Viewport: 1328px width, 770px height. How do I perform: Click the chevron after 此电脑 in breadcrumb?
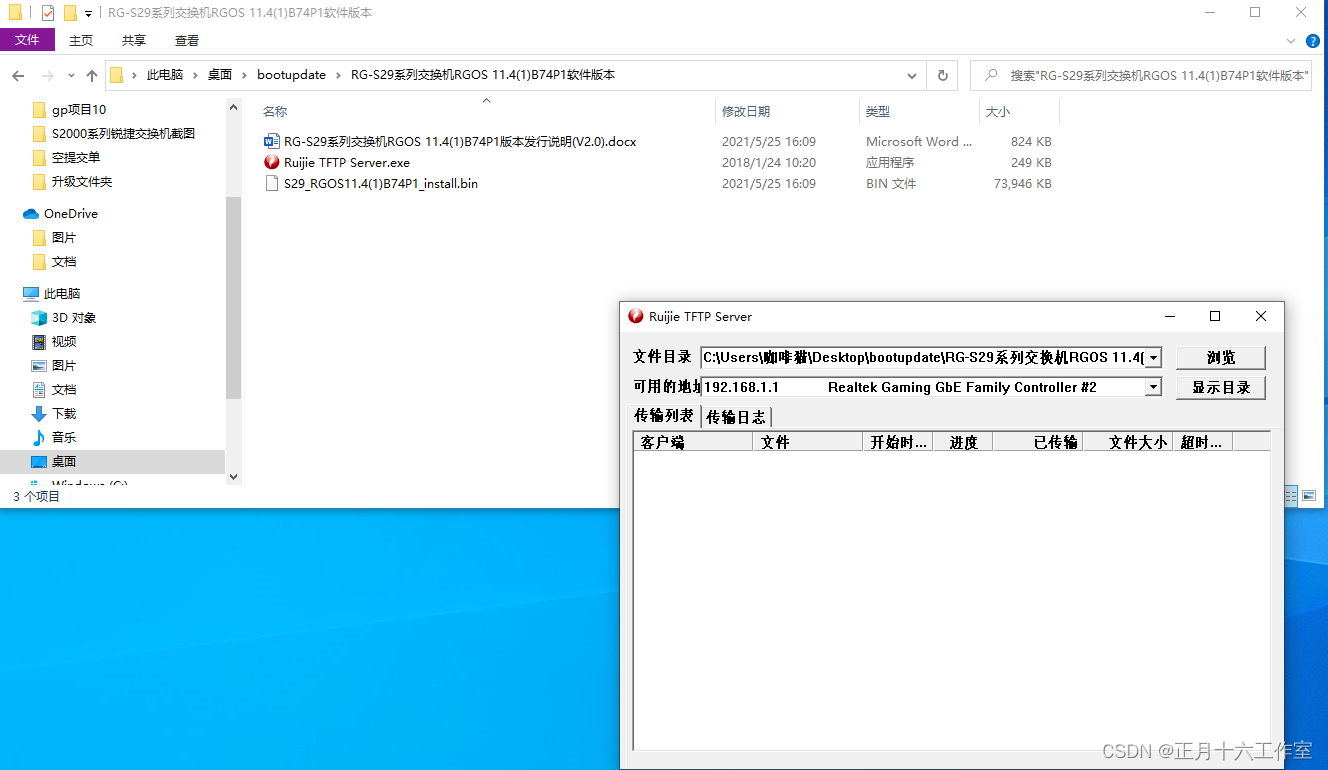195,75
